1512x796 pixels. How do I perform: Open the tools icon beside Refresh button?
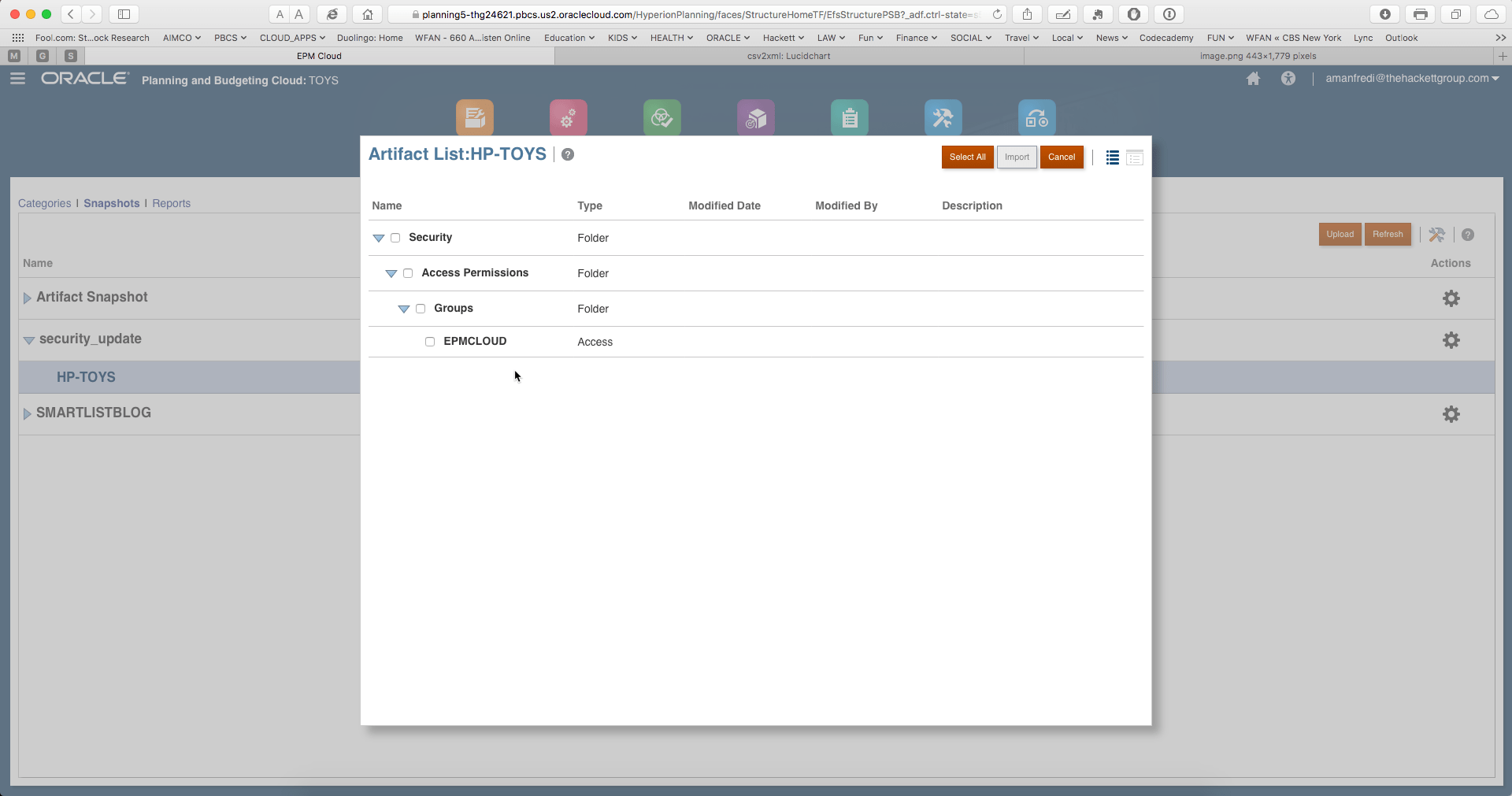click(x=1437, y=235)
